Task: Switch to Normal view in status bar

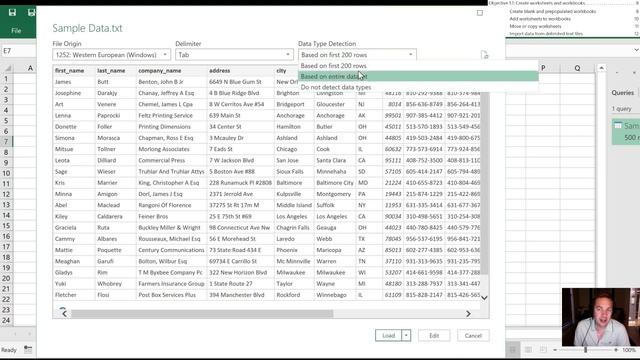Action: point(513,350)
